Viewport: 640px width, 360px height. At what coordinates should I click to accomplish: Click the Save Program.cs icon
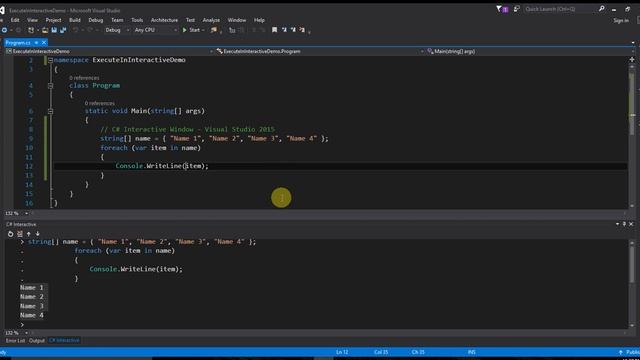tap(54, 30)
